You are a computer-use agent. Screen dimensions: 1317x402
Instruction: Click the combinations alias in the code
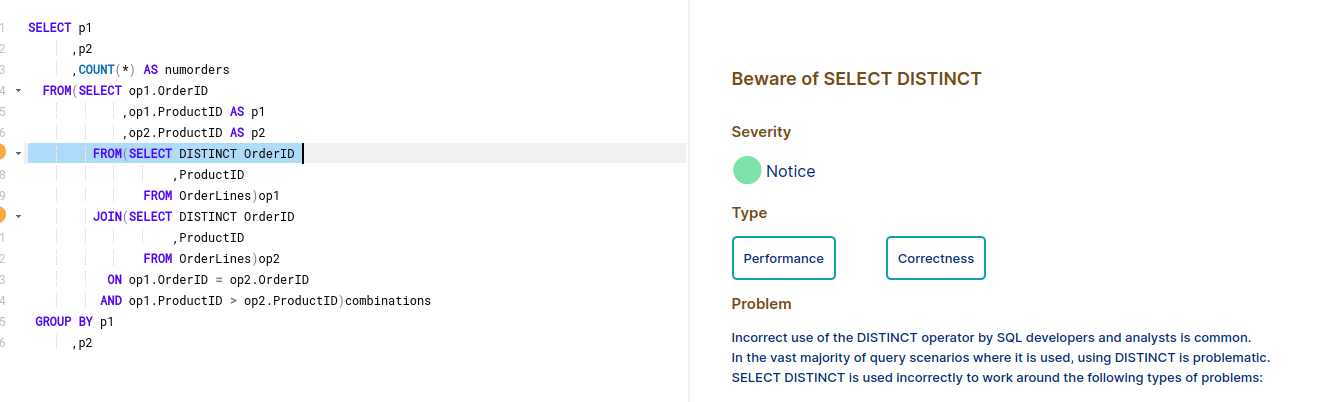coord(387,301)
